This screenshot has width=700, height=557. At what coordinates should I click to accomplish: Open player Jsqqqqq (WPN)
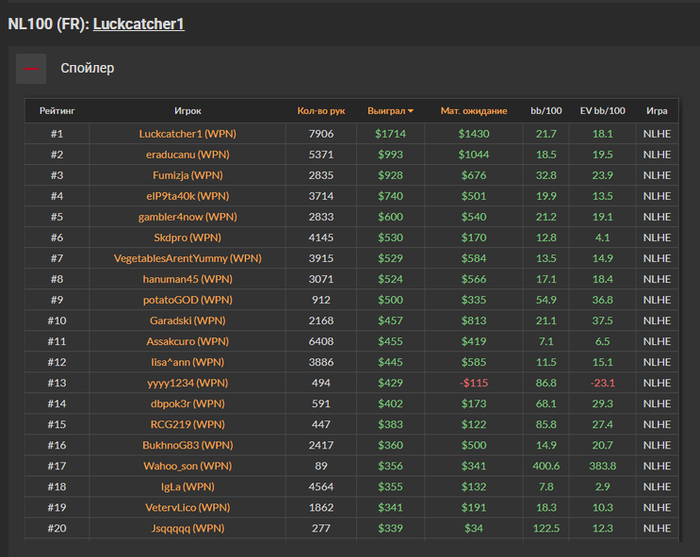[188, 528]
